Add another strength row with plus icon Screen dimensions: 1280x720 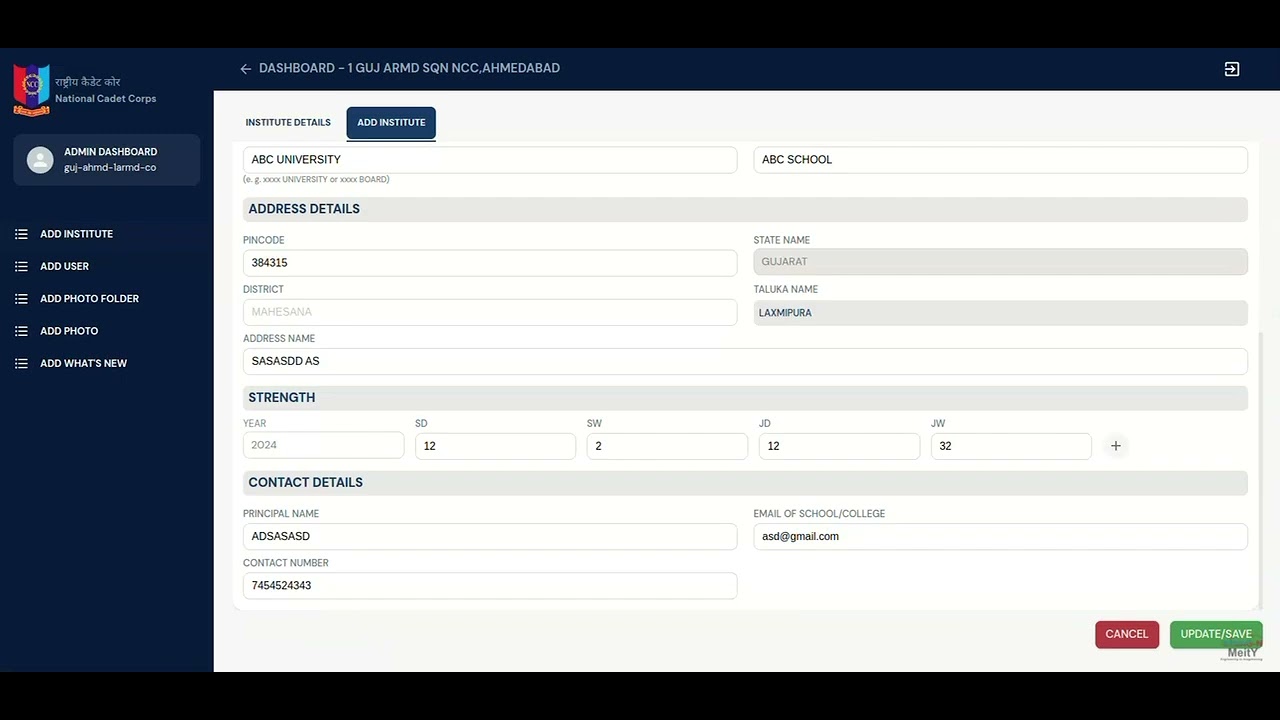(1116, 446)
